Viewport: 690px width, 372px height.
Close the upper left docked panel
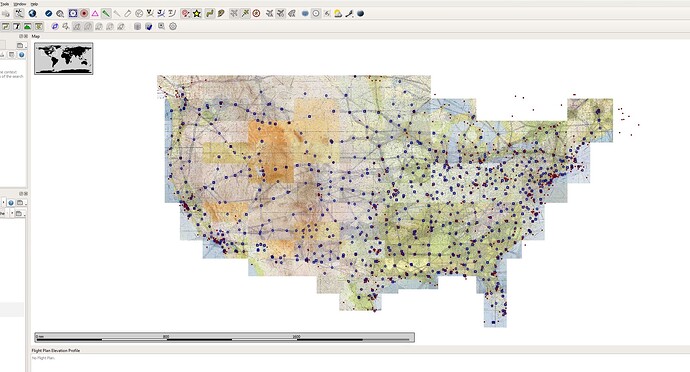(x=26, y=36)
